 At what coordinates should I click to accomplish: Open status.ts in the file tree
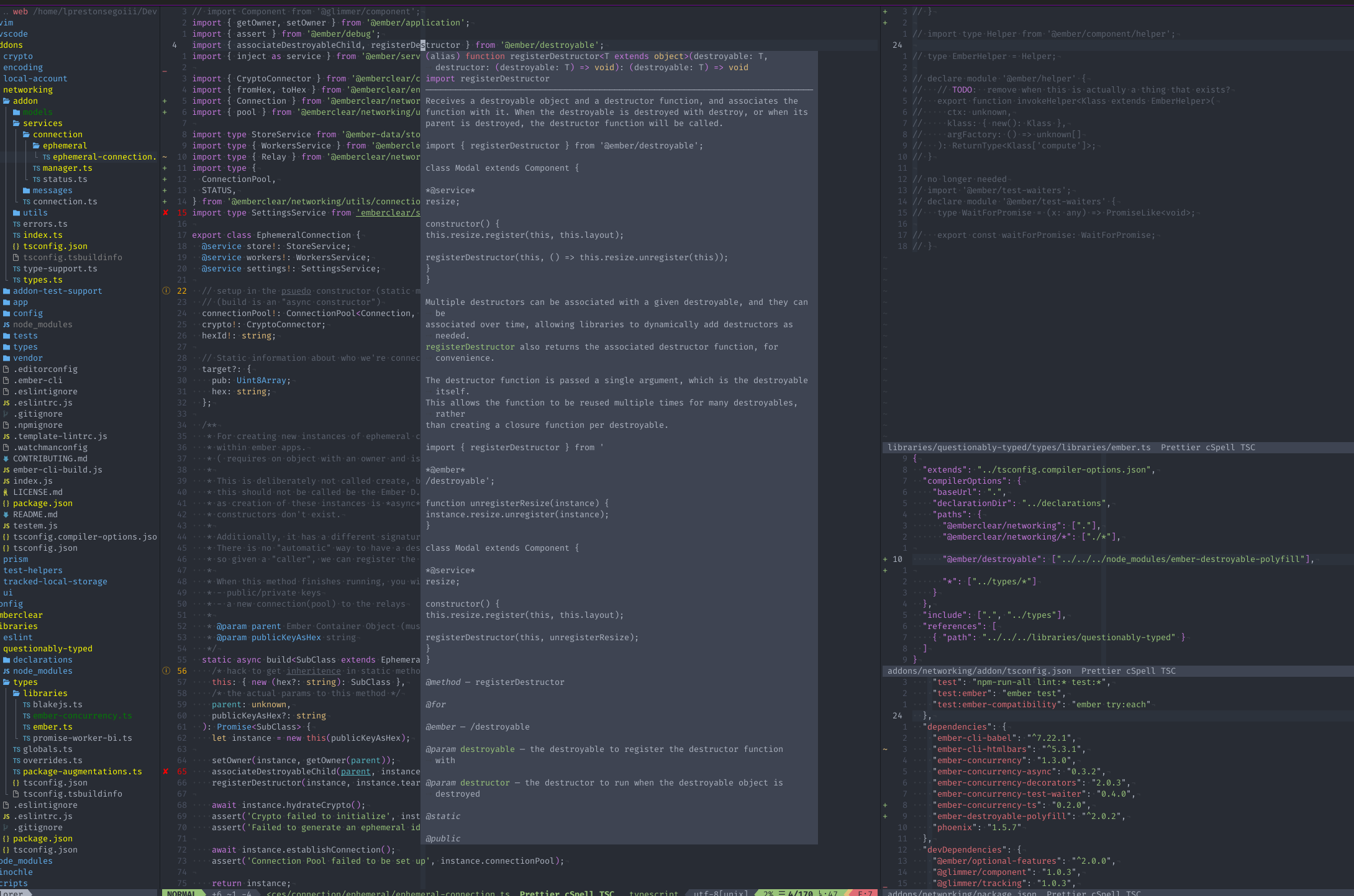[x=65, y=179]
